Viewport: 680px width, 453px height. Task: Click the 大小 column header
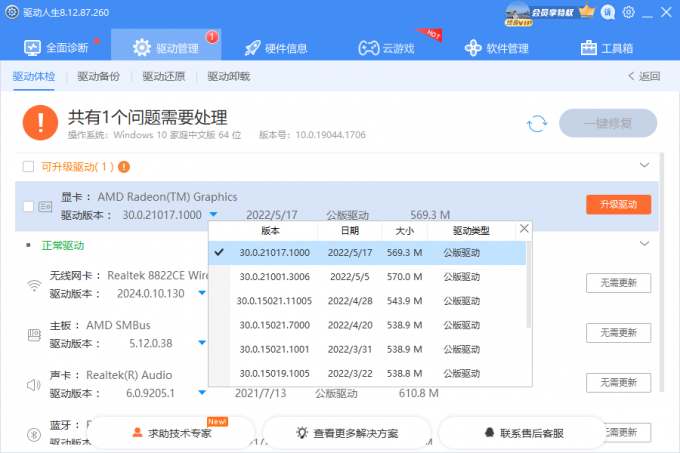click(405, 231)
